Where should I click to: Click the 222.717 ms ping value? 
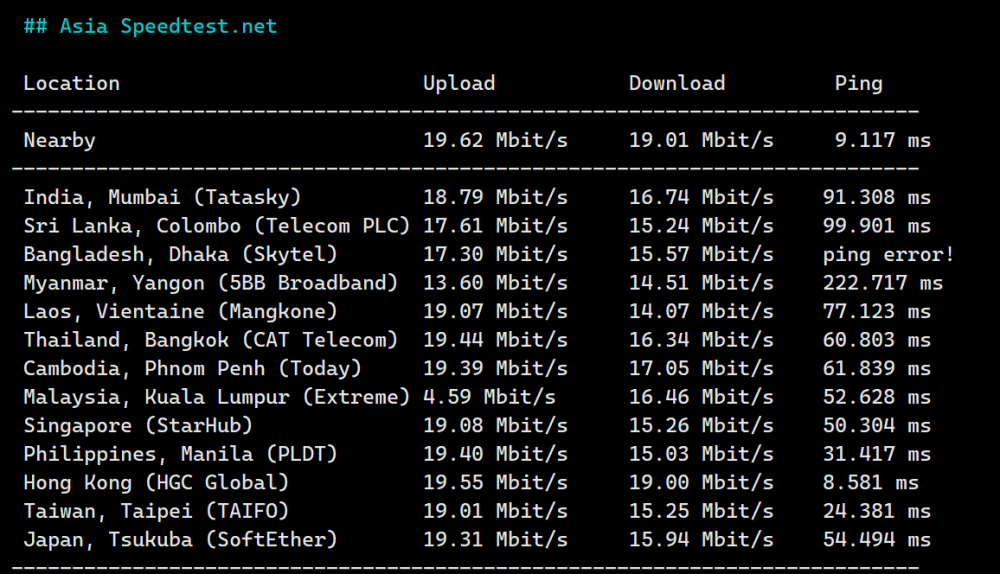(x=882, y=283)
